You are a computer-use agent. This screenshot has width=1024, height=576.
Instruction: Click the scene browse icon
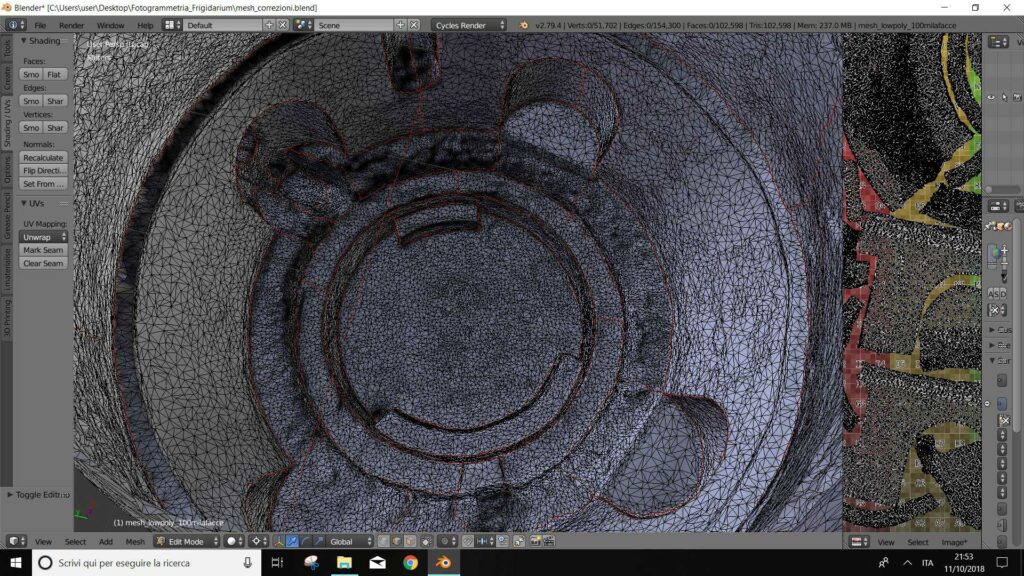pyautogui.click(x=303, y=25)
